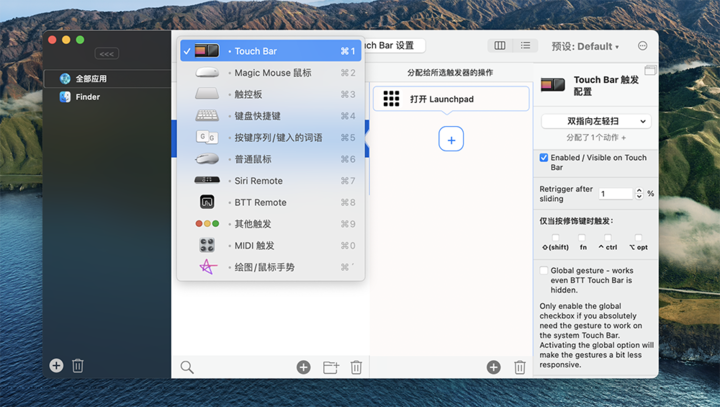Add new action with blue plus box
This screenshot has width=720, height=407.
451,140
